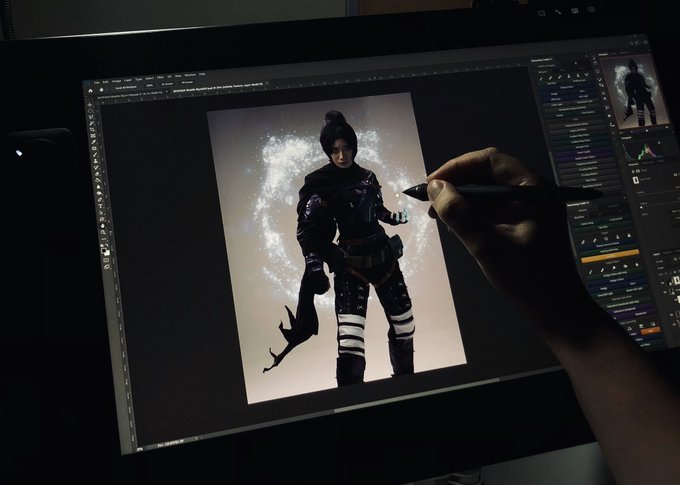Screen dimensions: 680x485
Task: Select the Hand tool in the toolbar
Action: (102, 226)
